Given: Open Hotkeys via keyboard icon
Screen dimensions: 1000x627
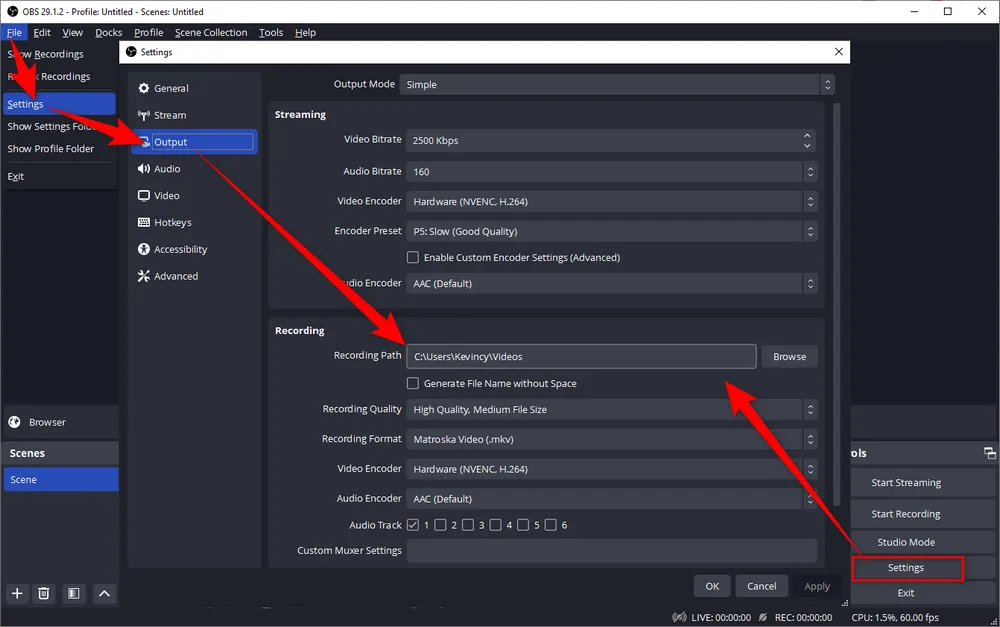Looking at the screenshot, I should coord(144,223).
